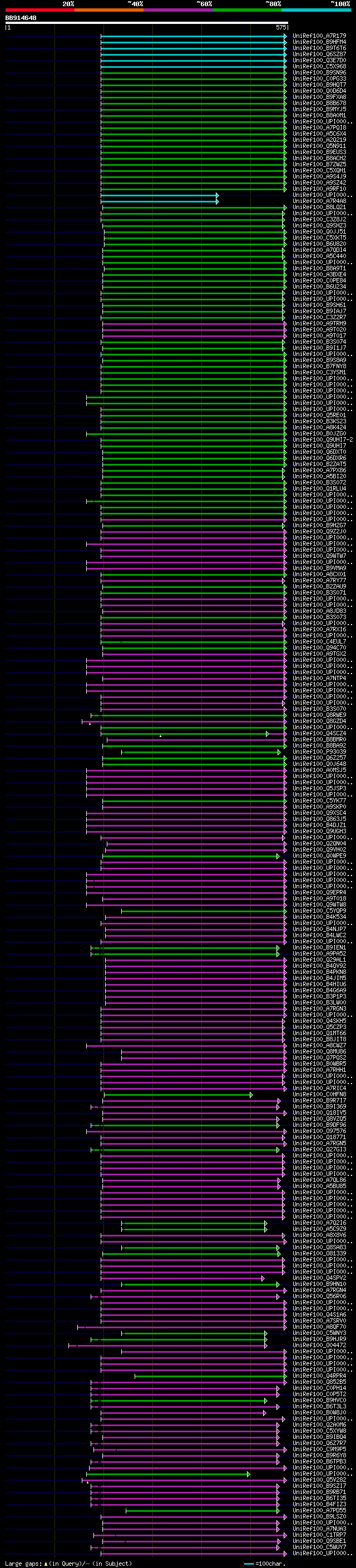The width and height of the screenshot is (356, 1568).
Task: Open hit UniRef100_Q3E7D0
Action: pyautogui.click(x=319, y=60)
